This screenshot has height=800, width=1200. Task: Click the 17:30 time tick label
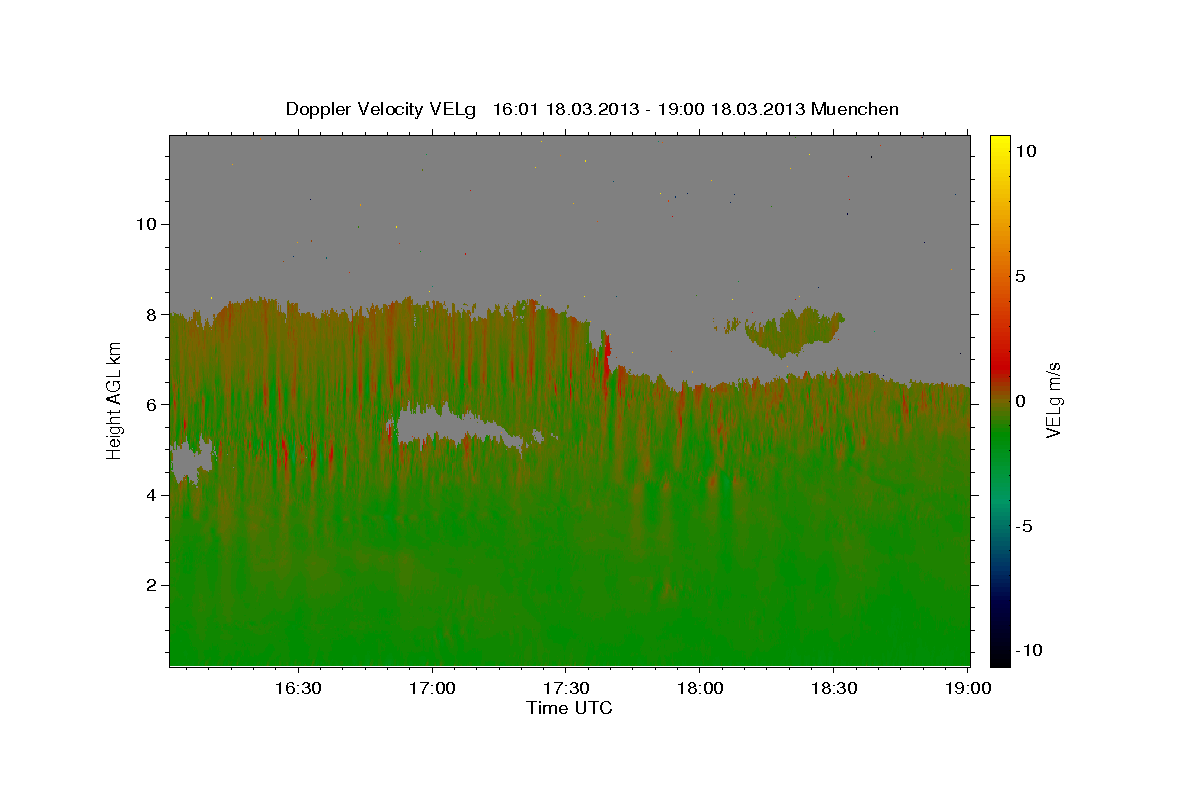point(566,688)
